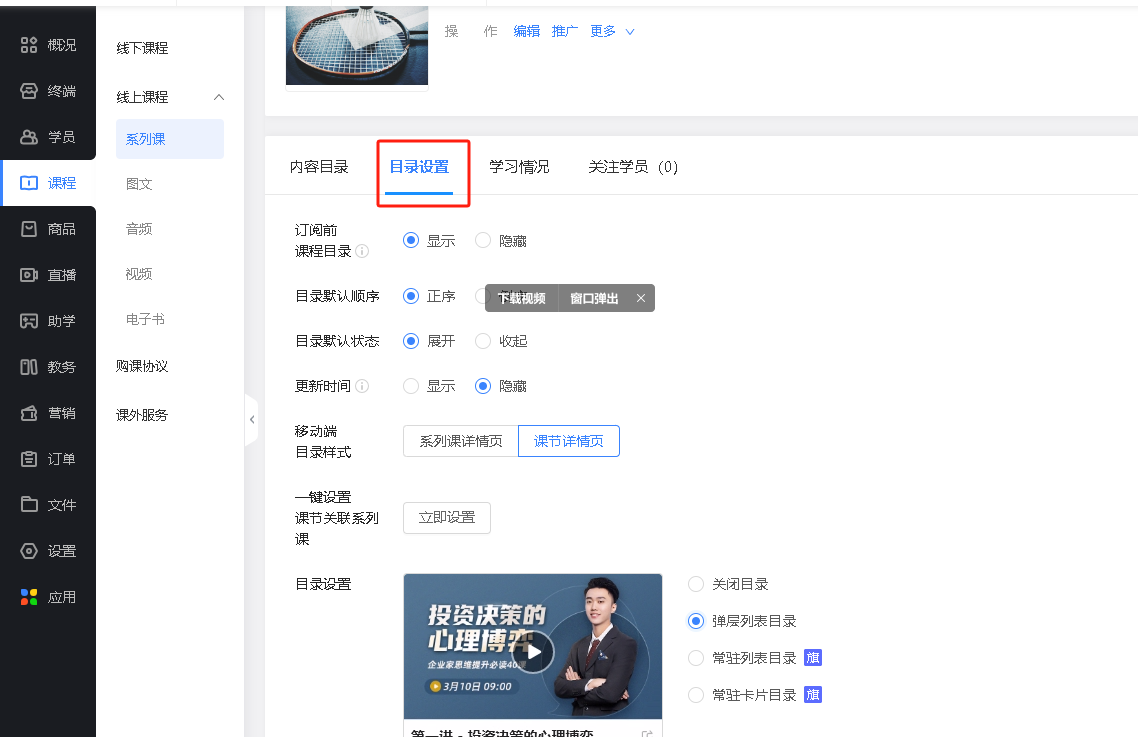Switch to the 目录设置 tab
1138x737 pixels.
point(419,167)
